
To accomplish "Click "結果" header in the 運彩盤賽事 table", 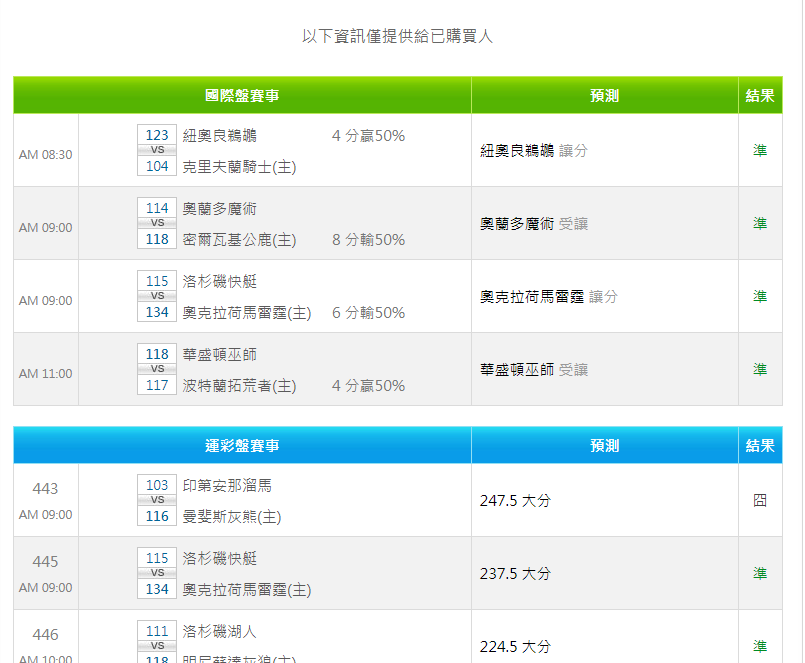I will (760, 445).
